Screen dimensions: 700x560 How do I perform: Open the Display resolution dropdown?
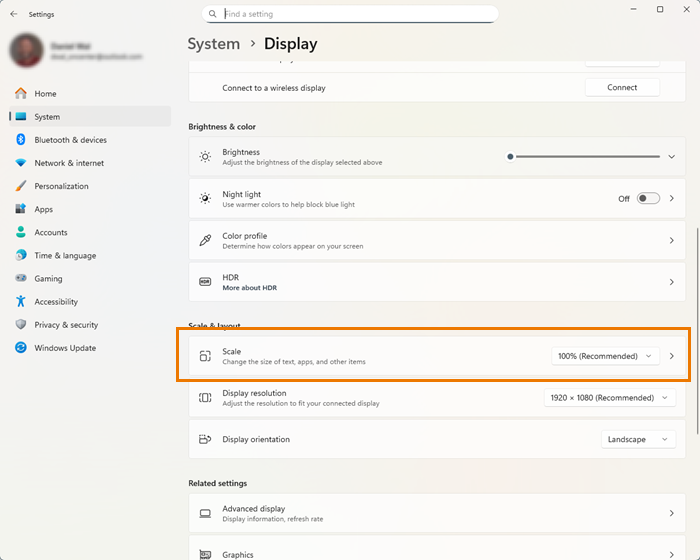tap(610, 397)
